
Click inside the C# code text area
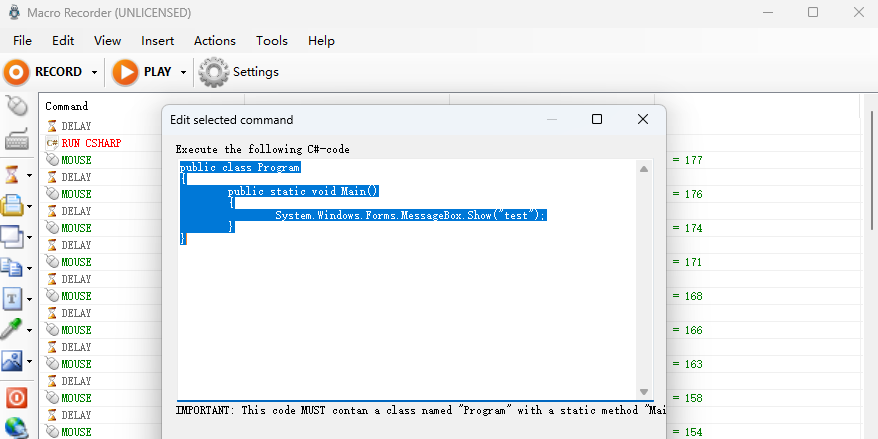[408, 279]
